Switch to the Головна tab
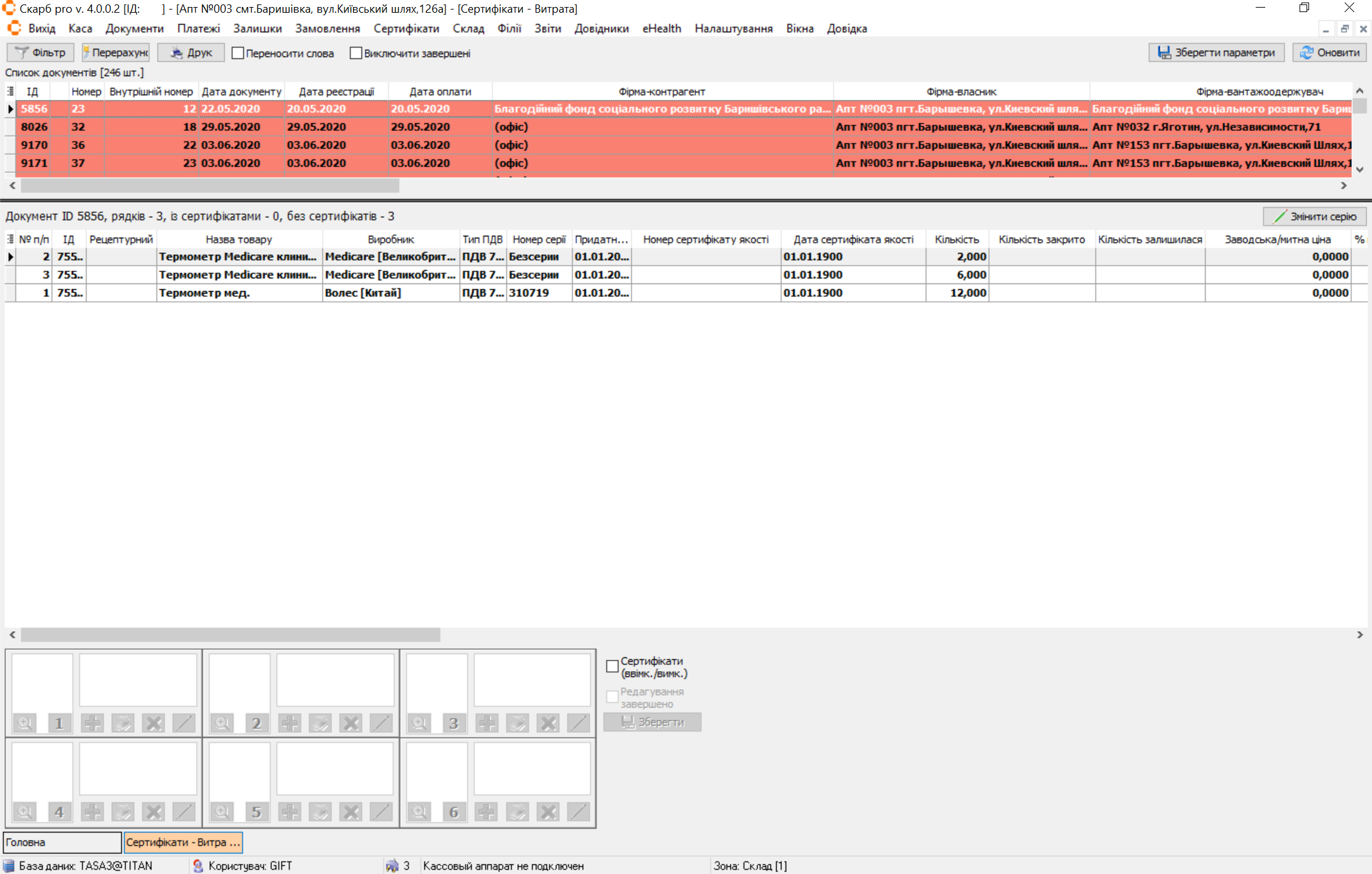 click(62, 842)
